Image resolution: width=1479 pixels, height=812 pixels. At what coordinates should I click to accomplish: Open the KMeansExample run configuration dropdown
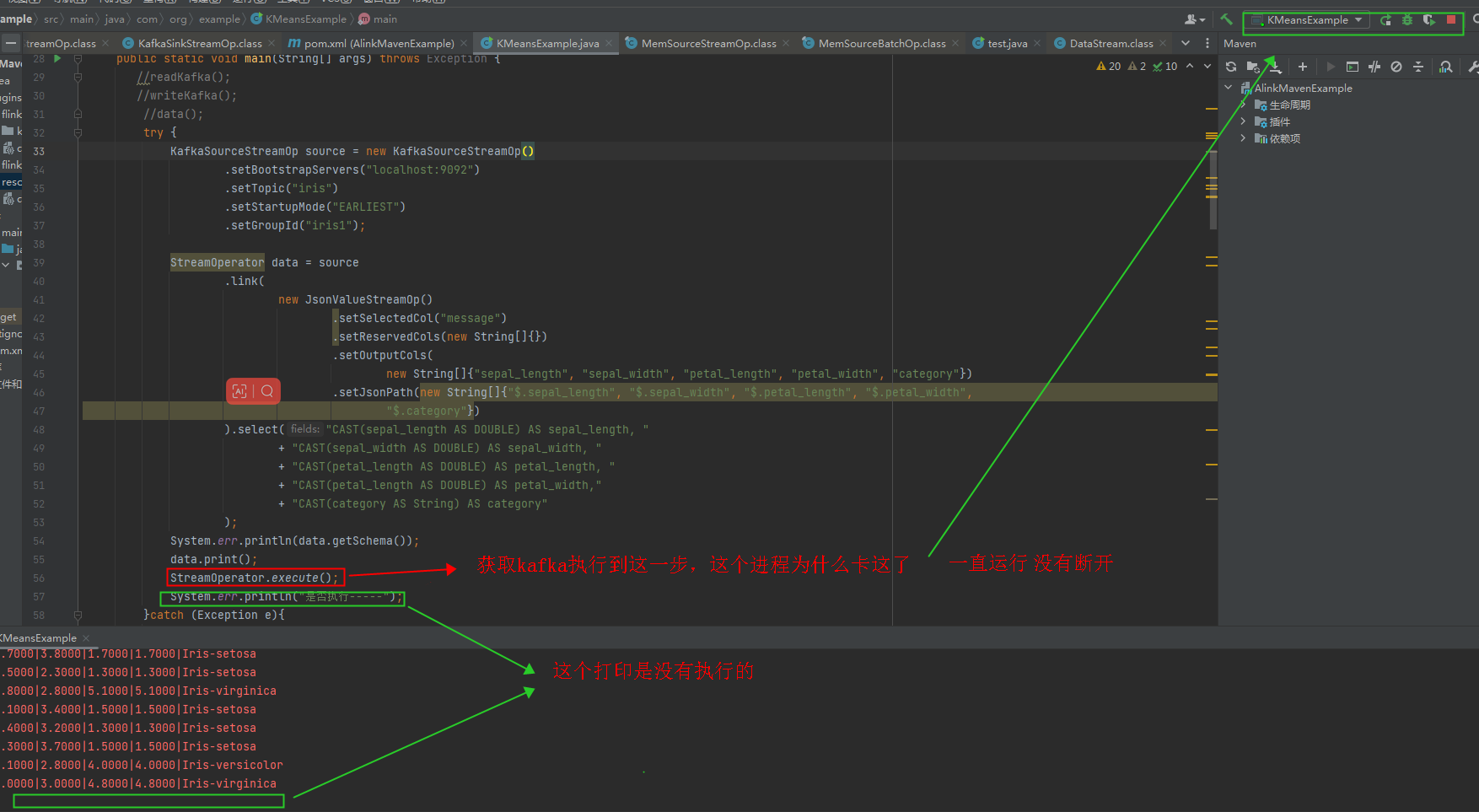[1306, 19]
